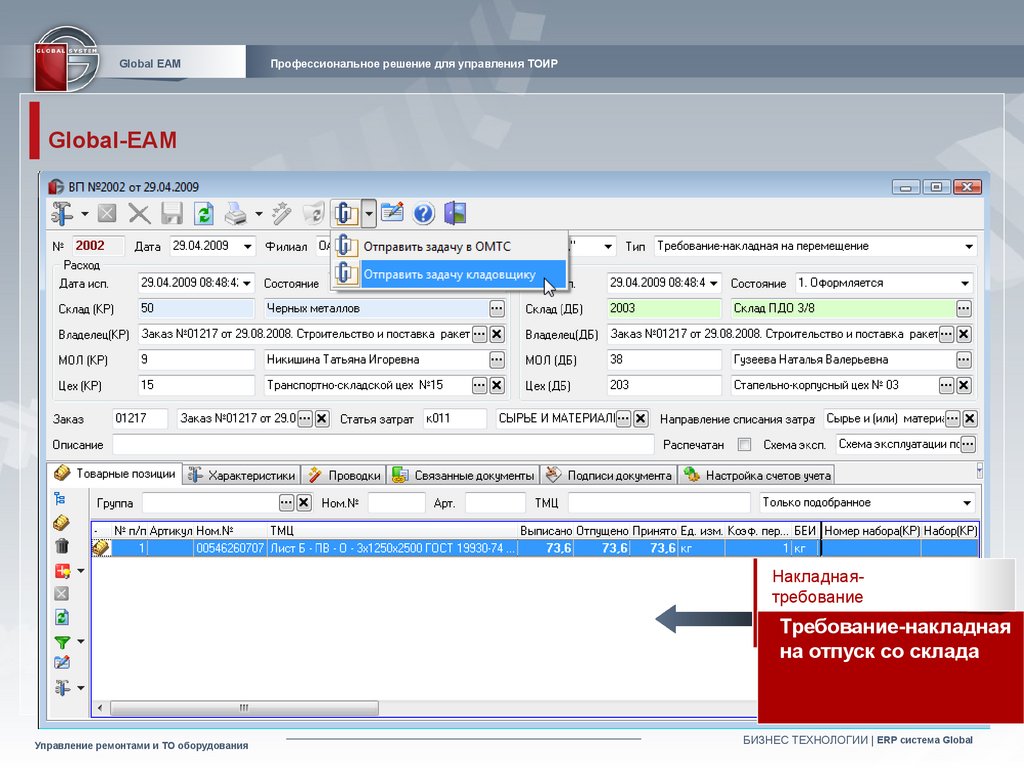
Task: Click the edit note icon in side panel
Action: (62, 663)
